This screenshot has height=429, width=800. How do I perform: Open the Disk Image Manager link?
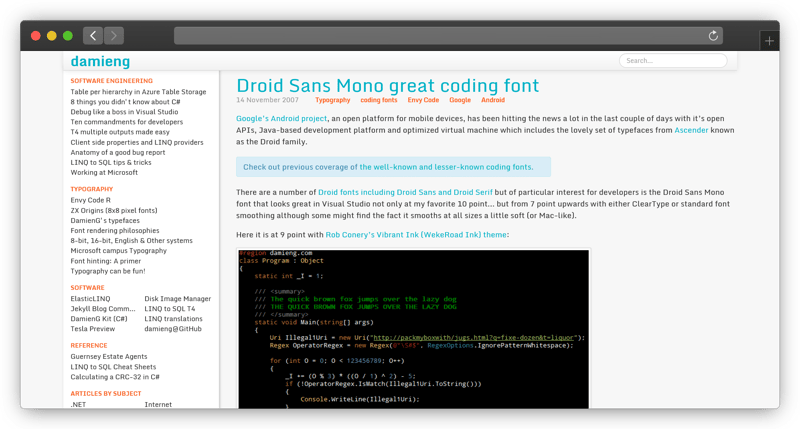[178, 298]
